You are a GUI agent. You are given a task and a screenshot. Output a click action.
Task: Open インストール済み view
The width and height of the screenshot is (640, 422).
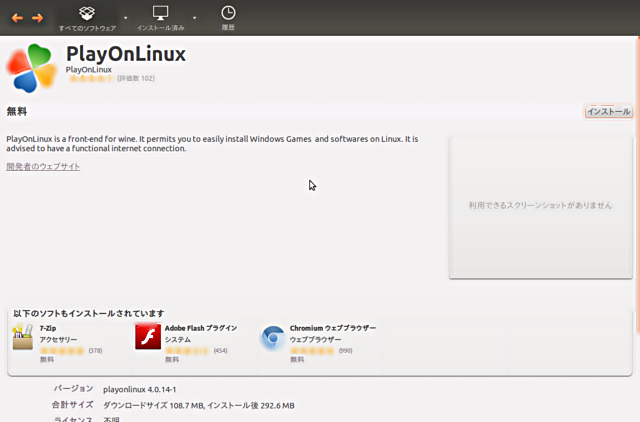pyautogui.click(x=160, y=18)
